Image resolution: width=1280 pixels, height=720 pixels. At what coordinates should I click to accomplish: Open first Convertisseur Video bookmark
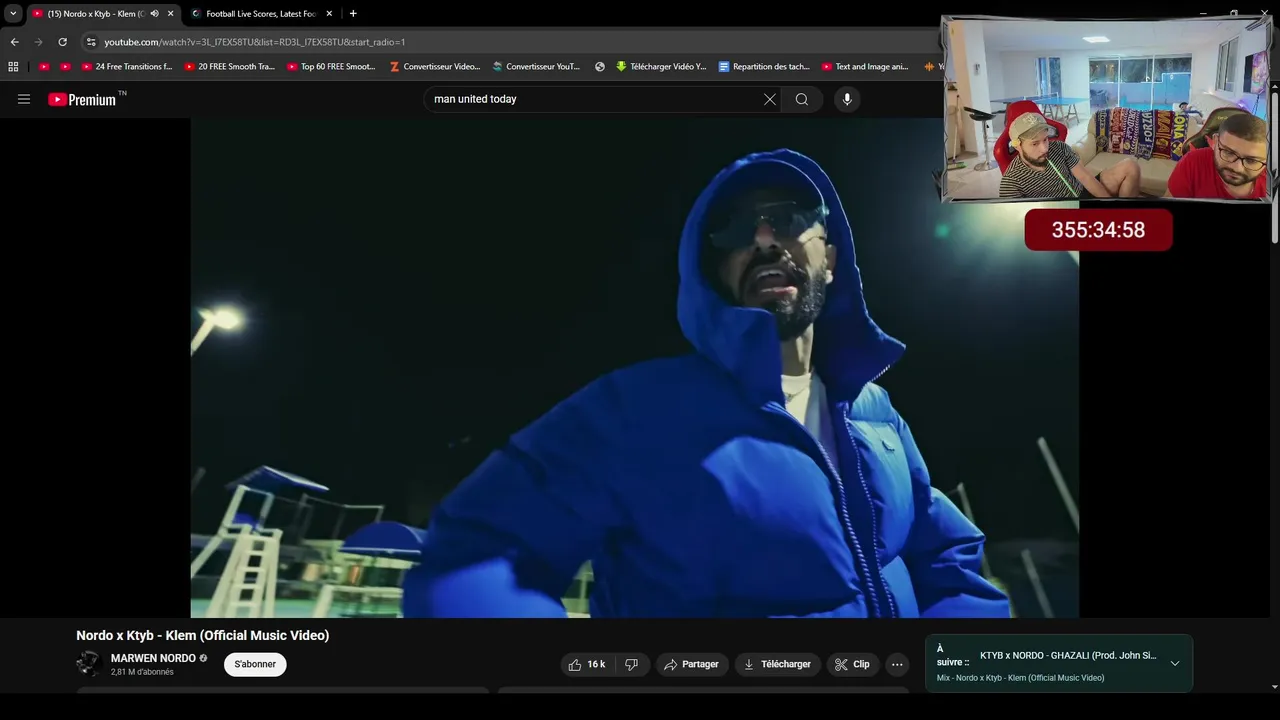click(x=435, y=67)
